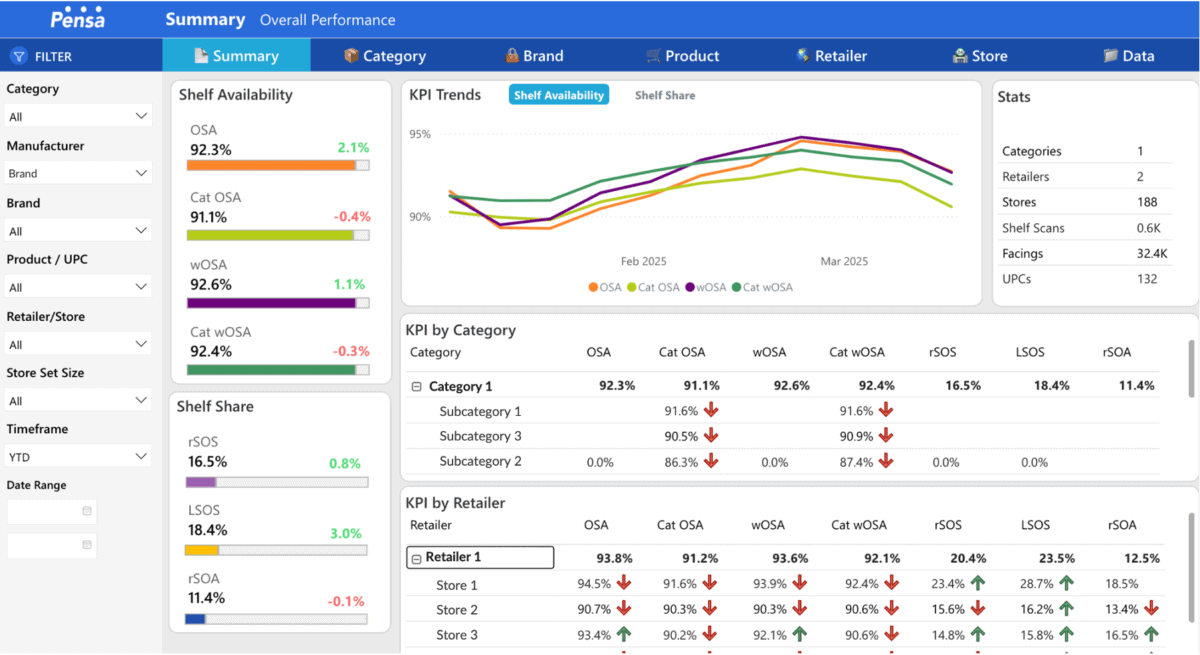Click the FILTER panel header

click(81, 56)
